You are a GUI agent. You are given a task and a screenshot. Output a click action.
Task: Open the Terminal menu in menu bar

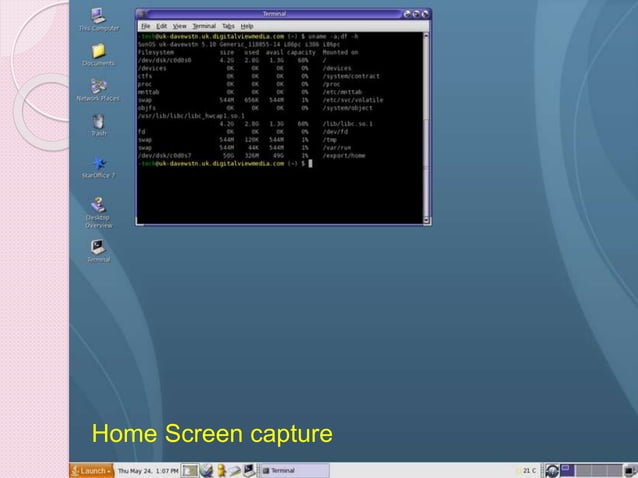(x=203, y=24)
